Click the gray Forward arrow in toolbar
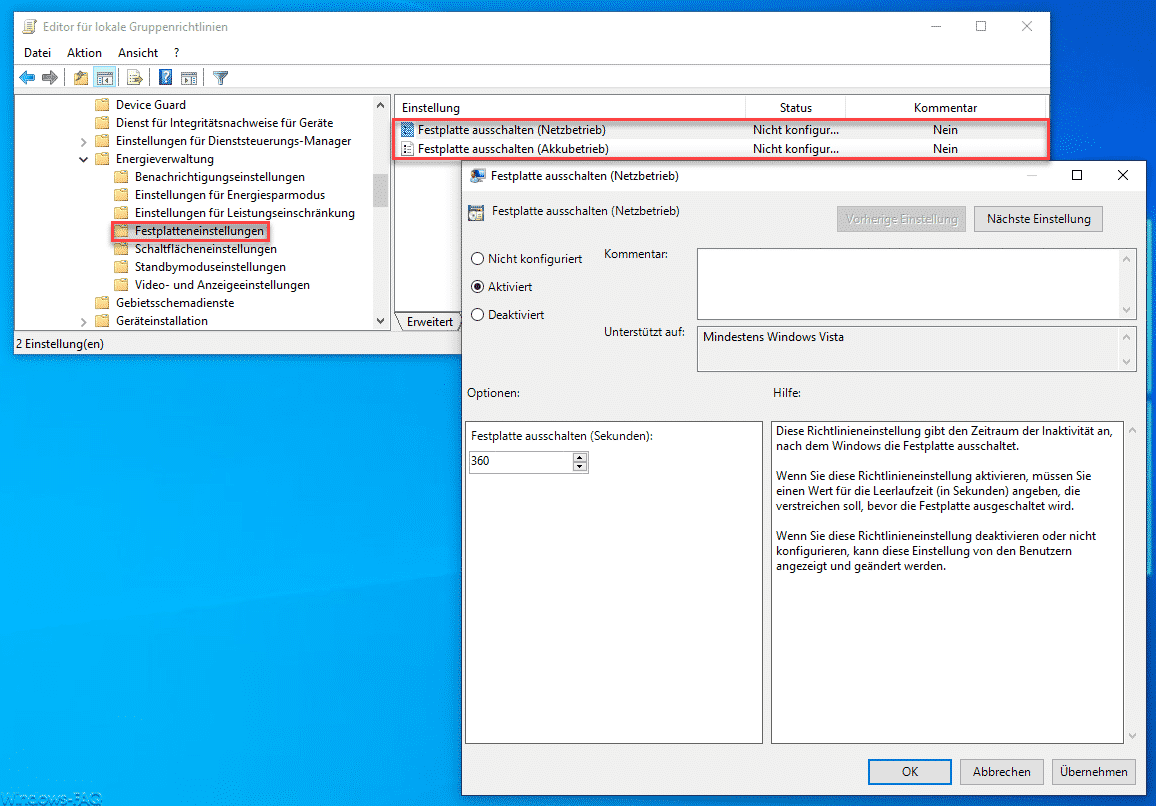Screen dimensions: 1156x806 [x=49, y=77]
